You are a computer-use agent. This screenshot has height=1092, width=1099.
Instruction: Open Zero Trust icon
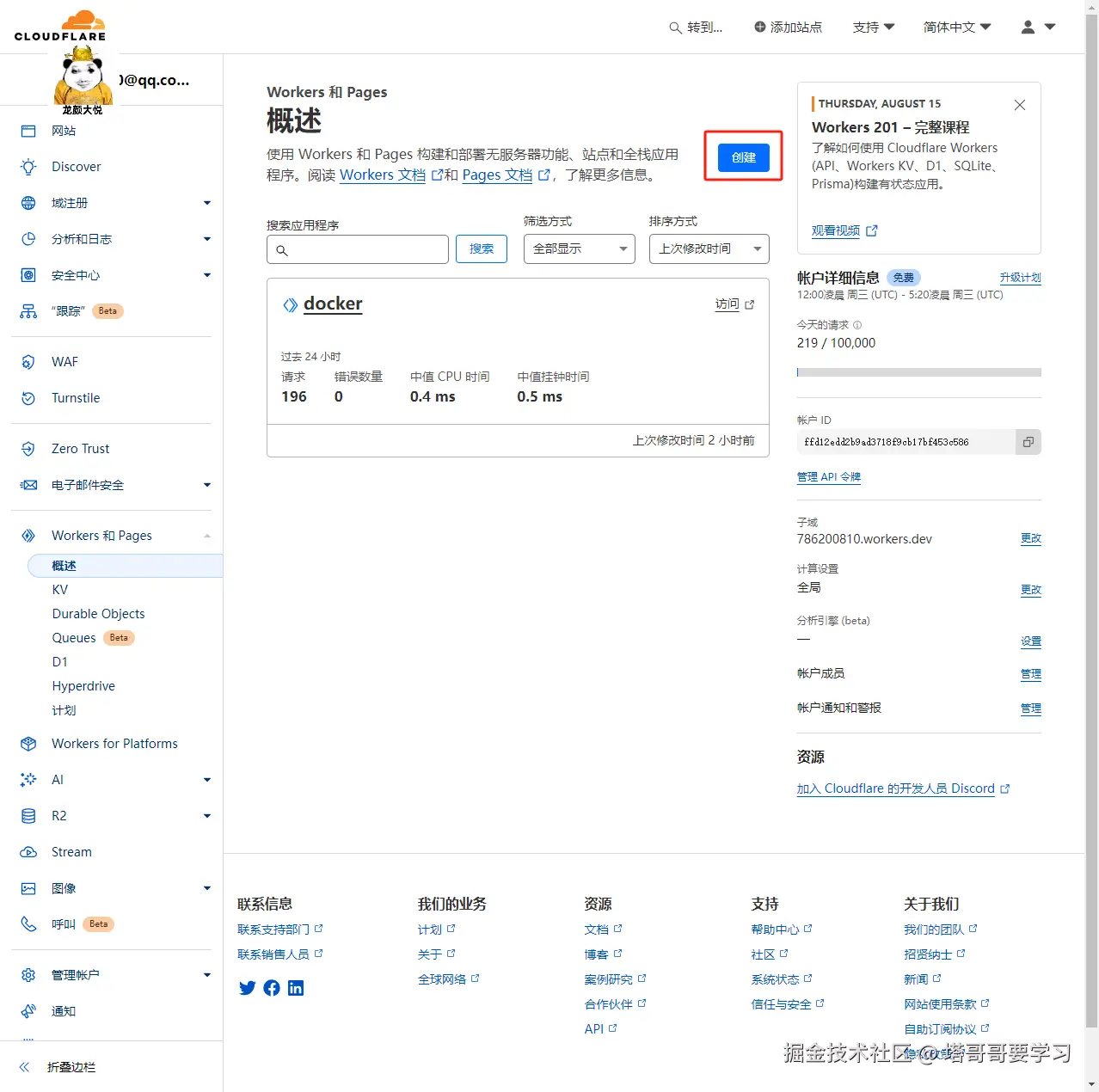tap(28, 449)
